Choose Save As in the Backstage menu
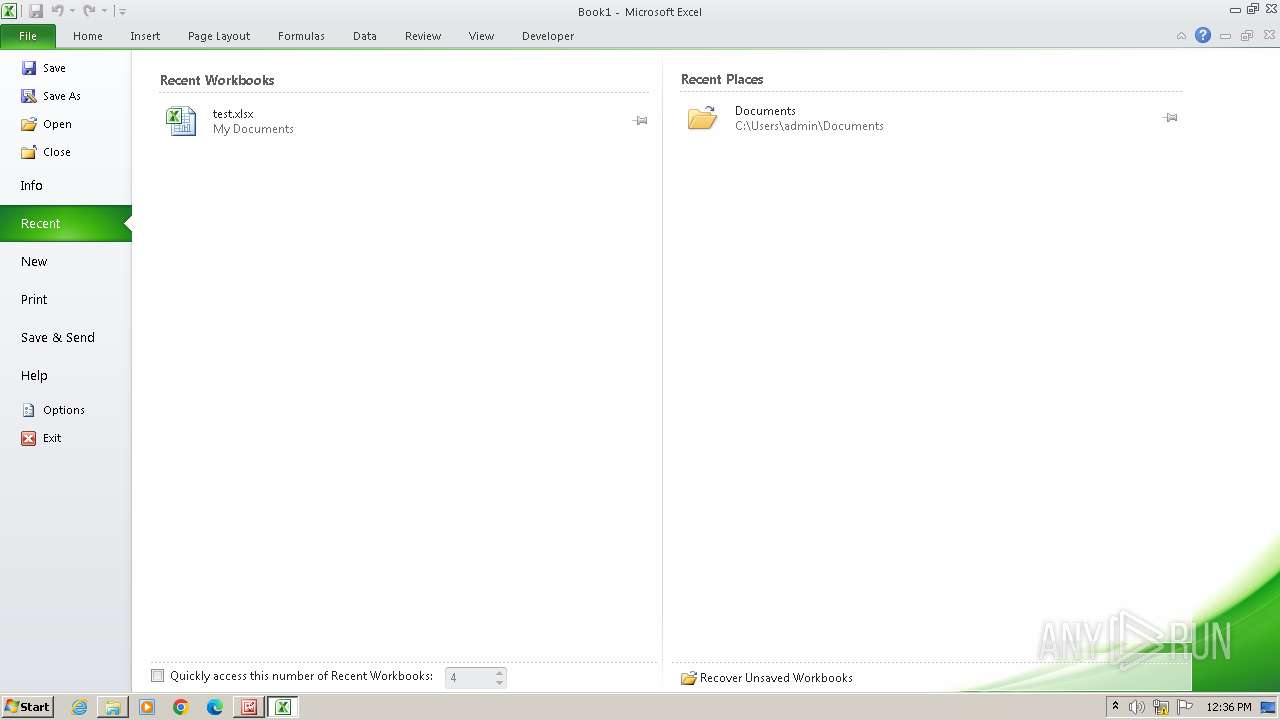This screenshot has width=1280, height=720. tap(51, 96)
